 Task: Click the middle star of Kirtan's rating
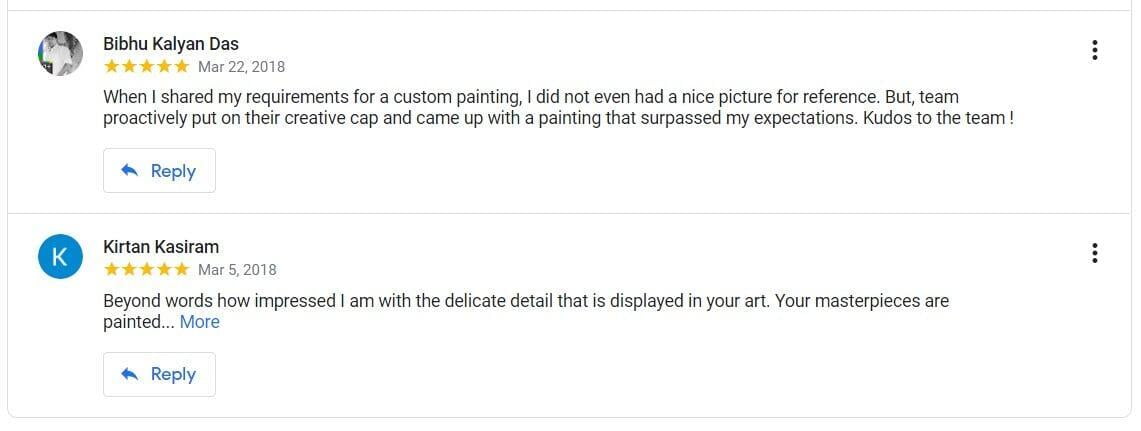[146, 270]
